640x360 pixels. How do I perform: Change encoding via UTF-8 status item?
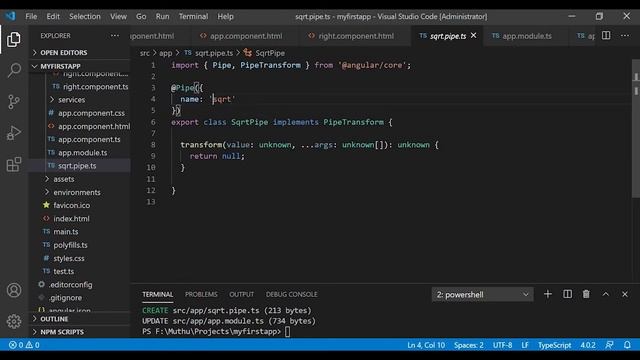pyautogui.click(x=502, y=345)
